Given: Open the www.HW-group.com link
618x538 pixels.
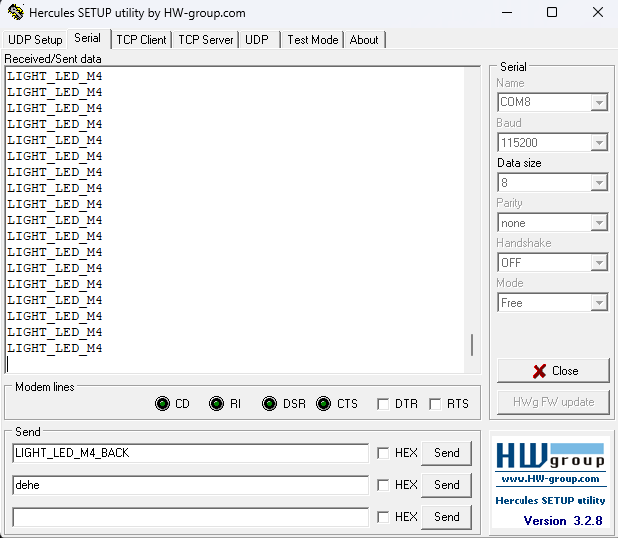Looking at the screenshot, I should (550, 479).
